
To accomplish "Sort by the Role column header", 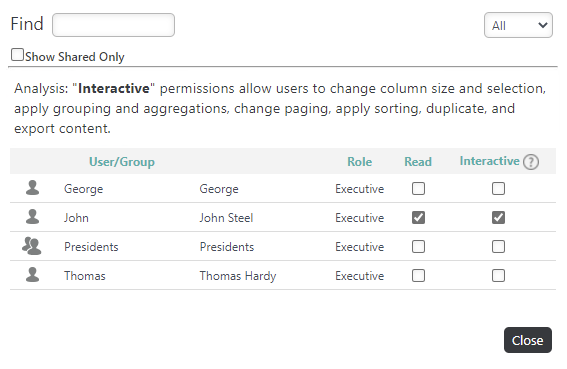I will pyautogui.click(x=359, y=162).
